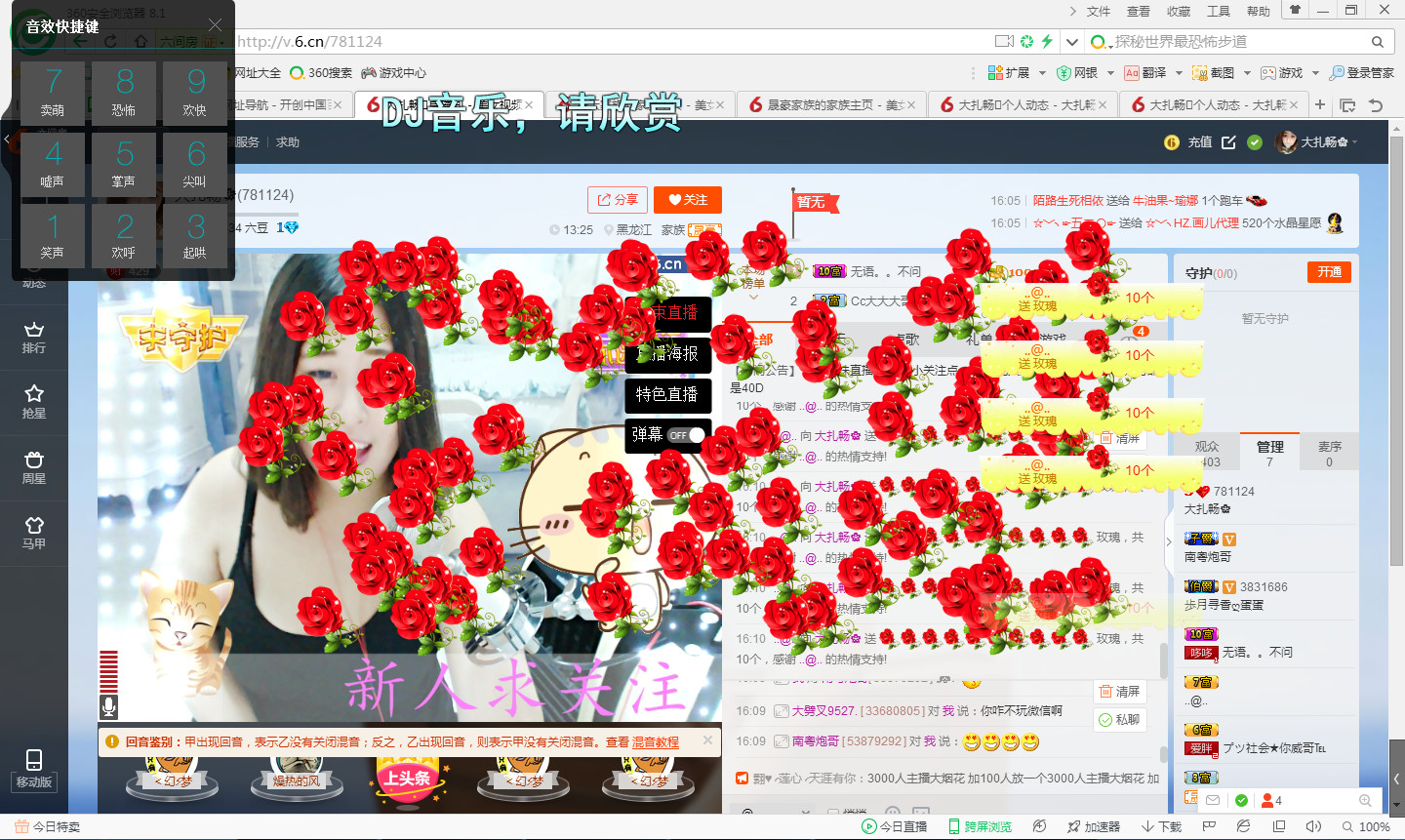Click the 开通 guard button
The height and width of the screenshot is (840, 1405).
[1329, 272]
